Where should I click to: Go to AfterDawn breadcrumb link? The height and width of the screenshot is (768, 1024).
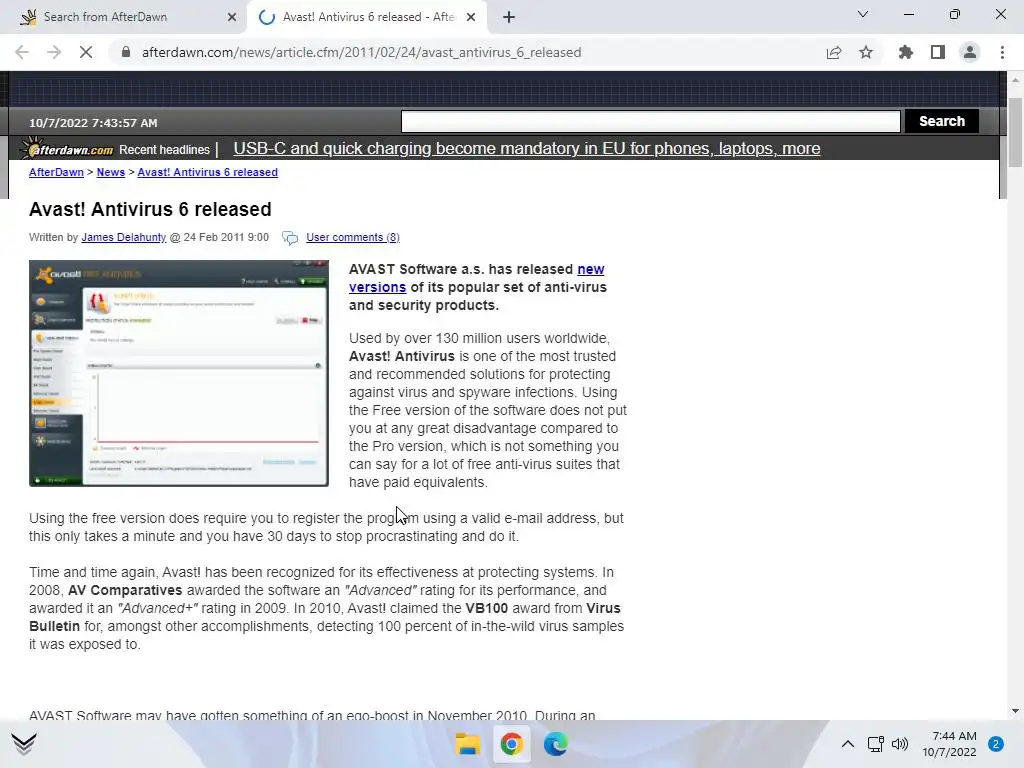[x=56, y=172]
